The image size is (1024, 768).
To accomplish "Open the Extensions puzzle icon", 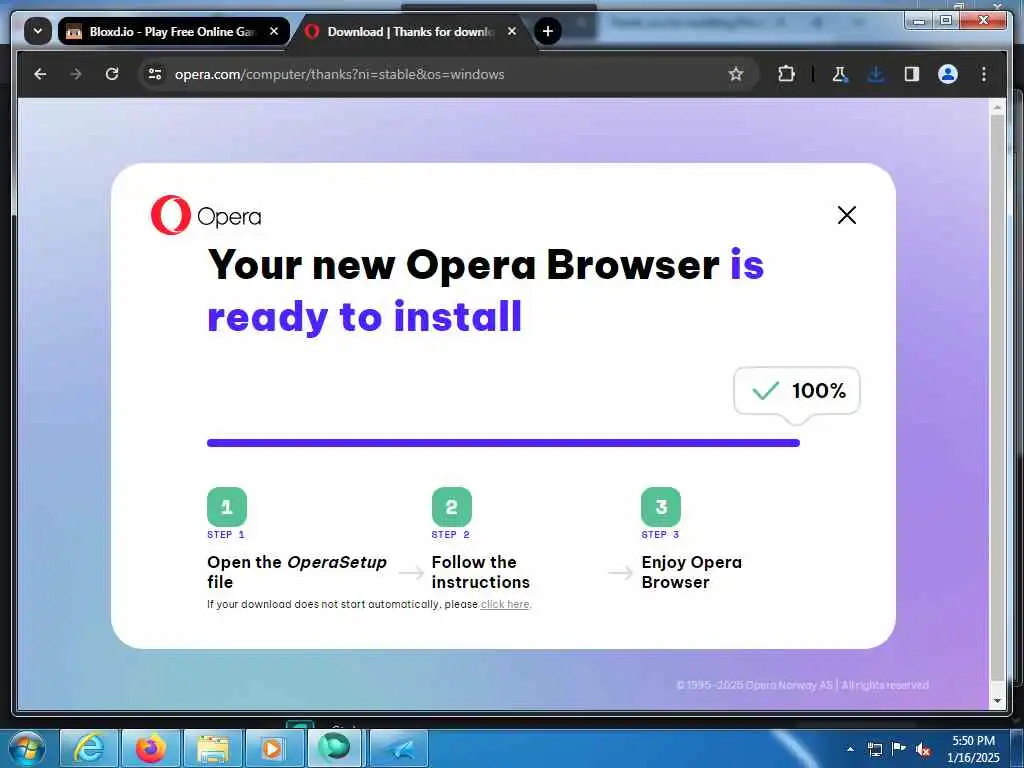I will [786, 74].
